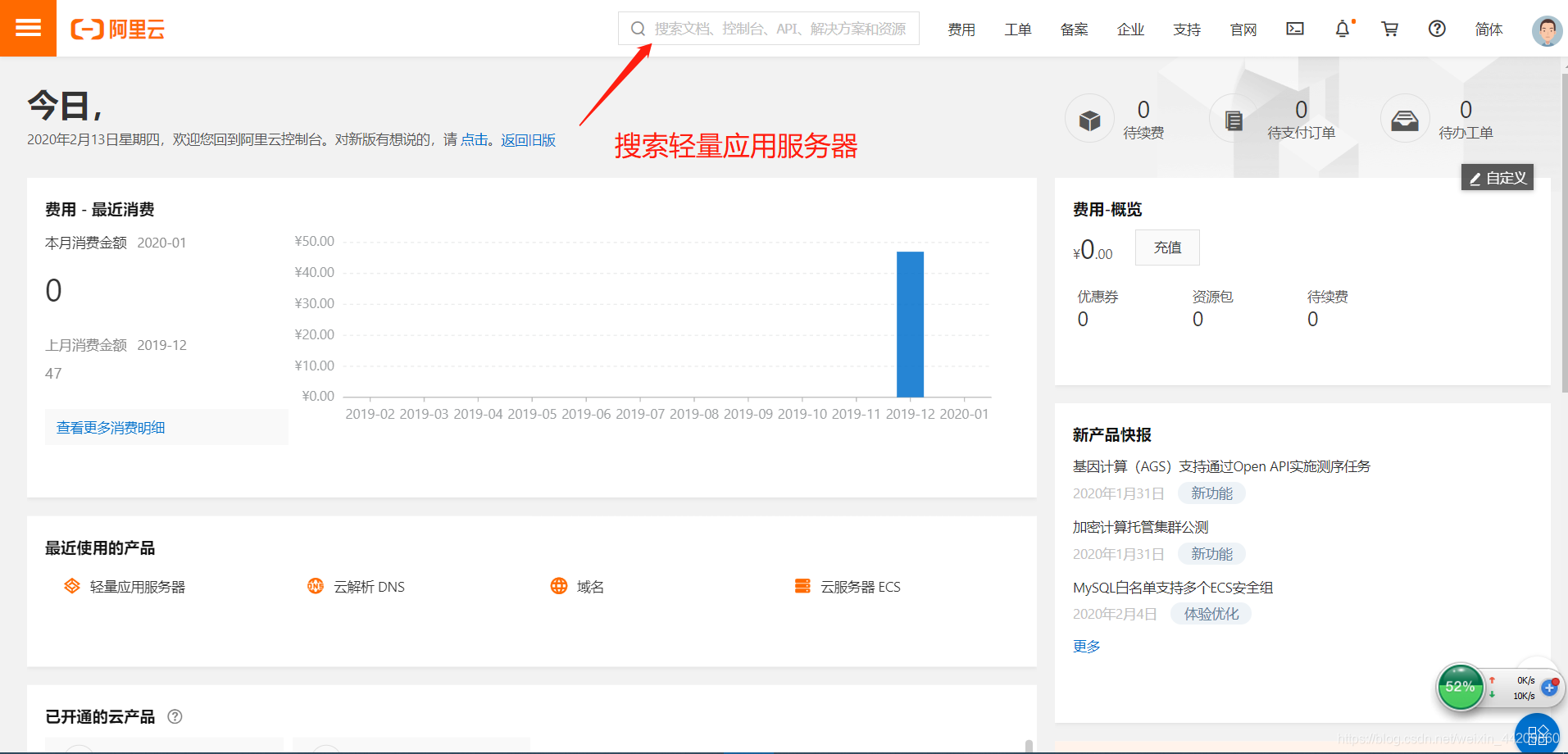Click the 待续费 value in 费用-概览
1568x754 pixels.
(1312, 320)
